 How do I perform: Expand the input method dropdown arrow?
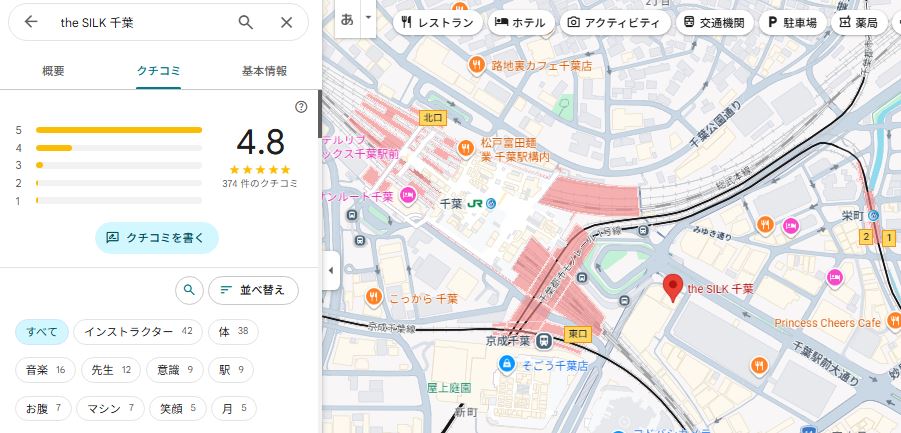pos(369,18)
